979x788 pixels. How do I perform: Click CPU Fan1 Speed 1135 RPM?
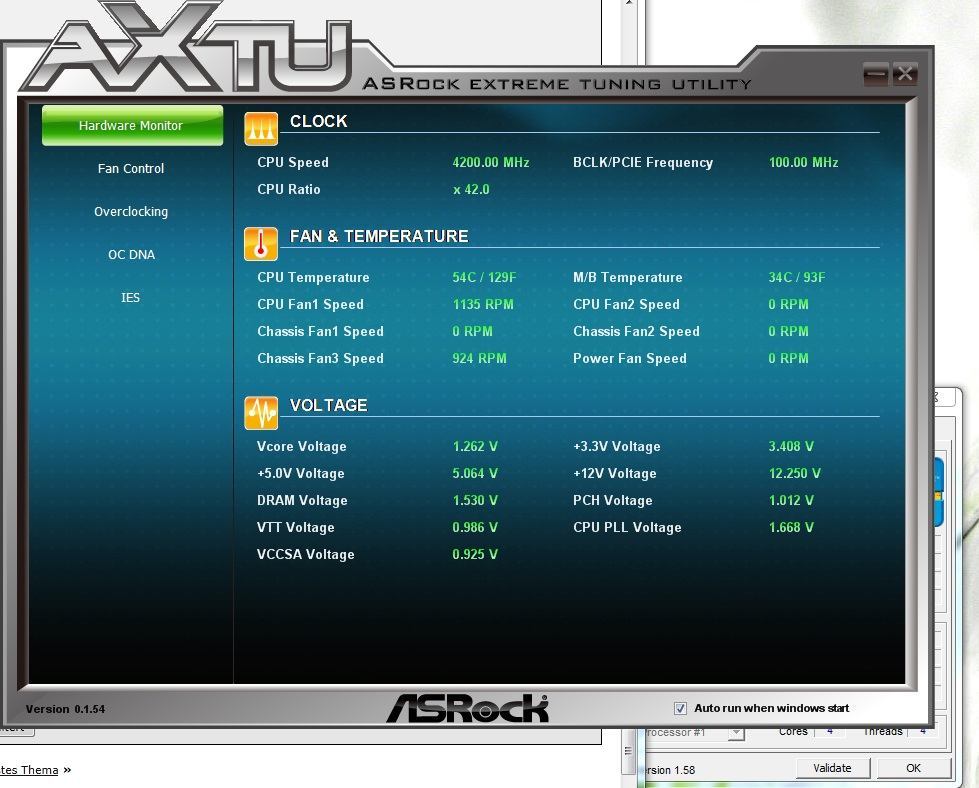click(x=483, y=304)
